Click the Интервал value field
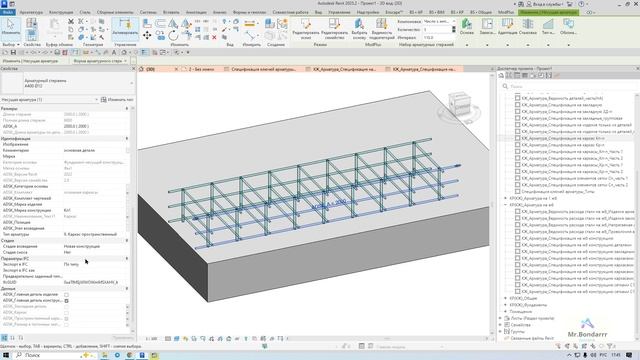This screenshot has height=360, width=640. pyautogui.click(x=439, y=38)
